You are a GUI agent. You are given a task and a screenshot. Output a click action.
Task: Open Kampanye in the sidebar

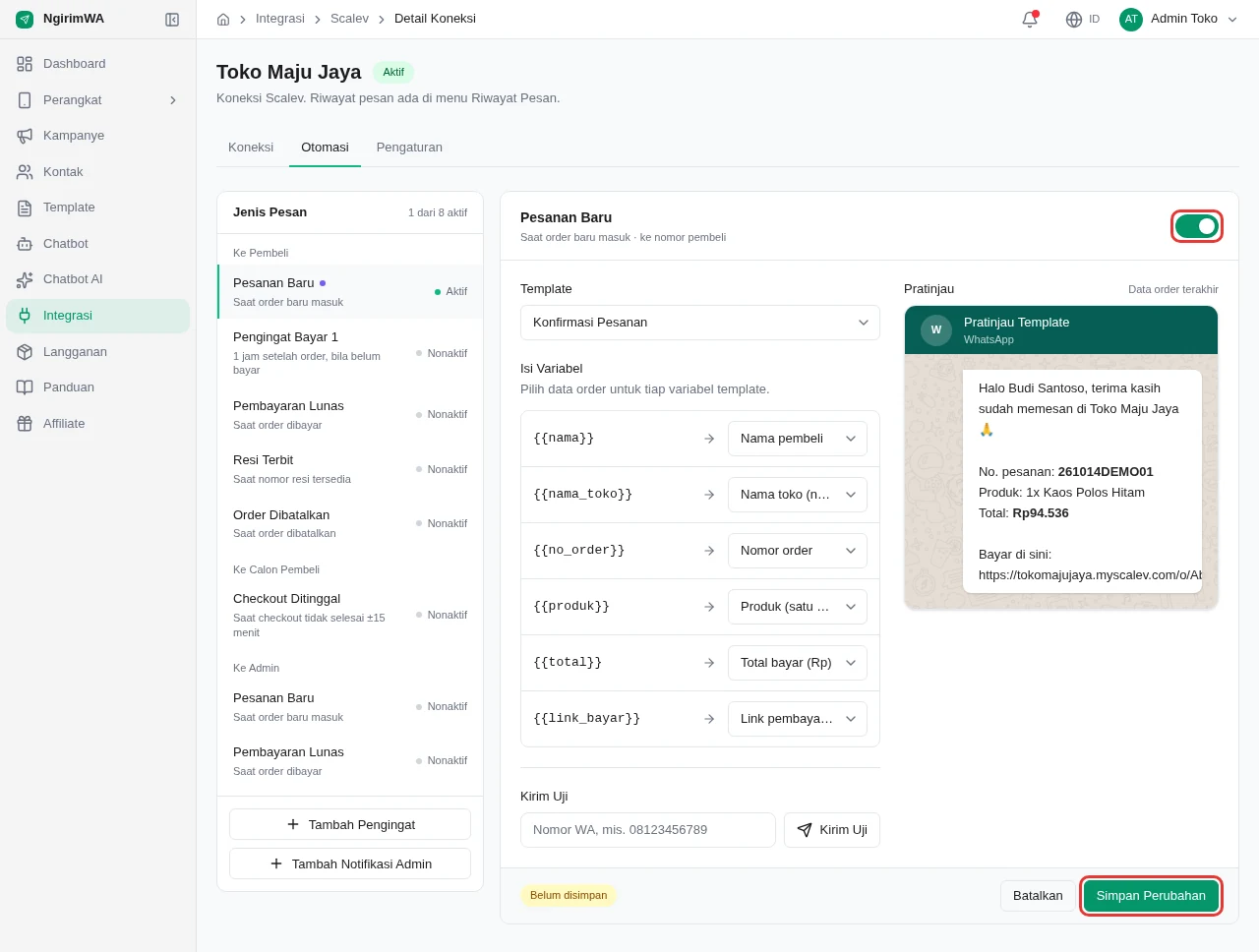[97, 136]
